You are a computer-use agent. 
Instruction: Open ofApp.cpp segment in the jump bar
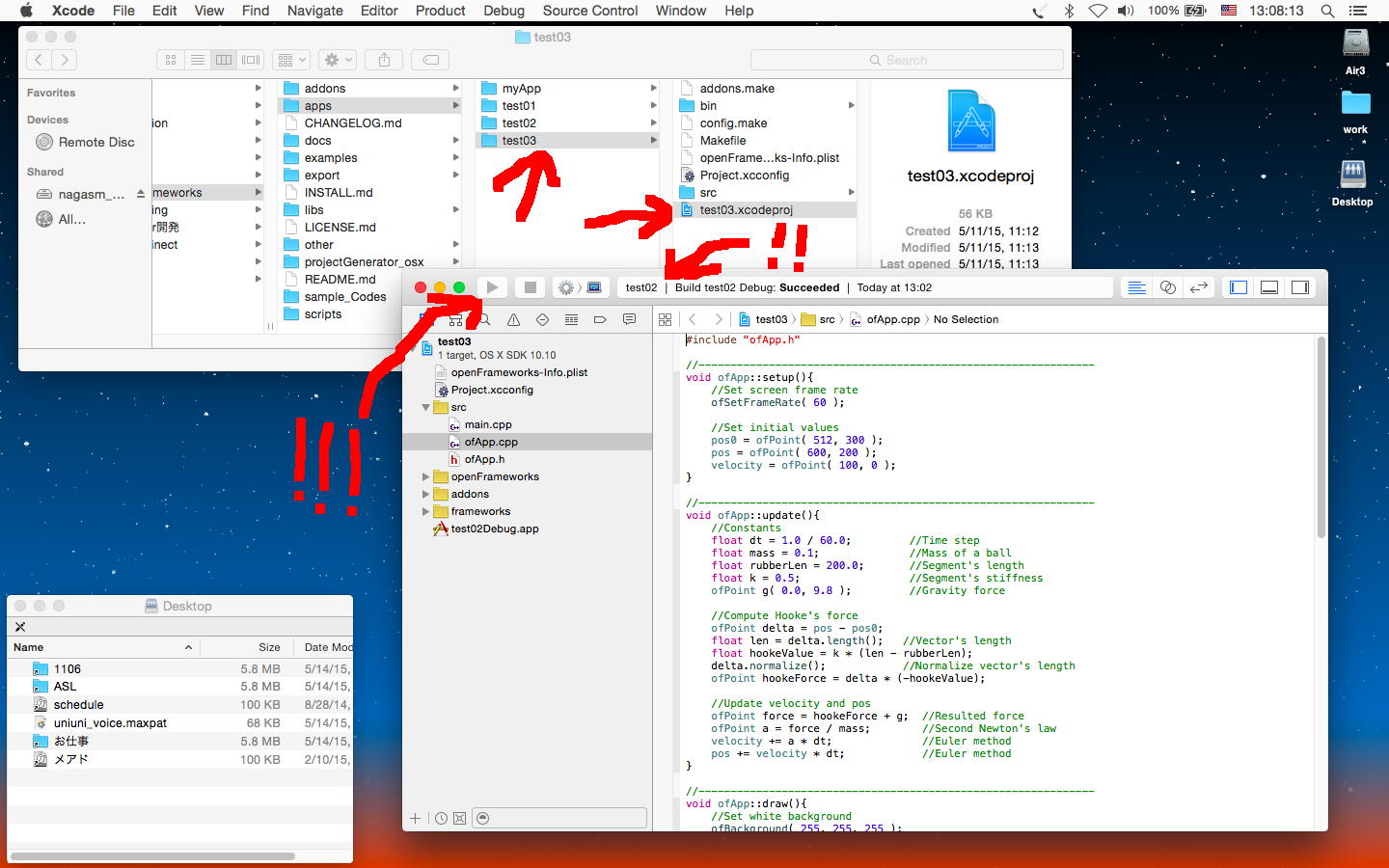point(885,319)
